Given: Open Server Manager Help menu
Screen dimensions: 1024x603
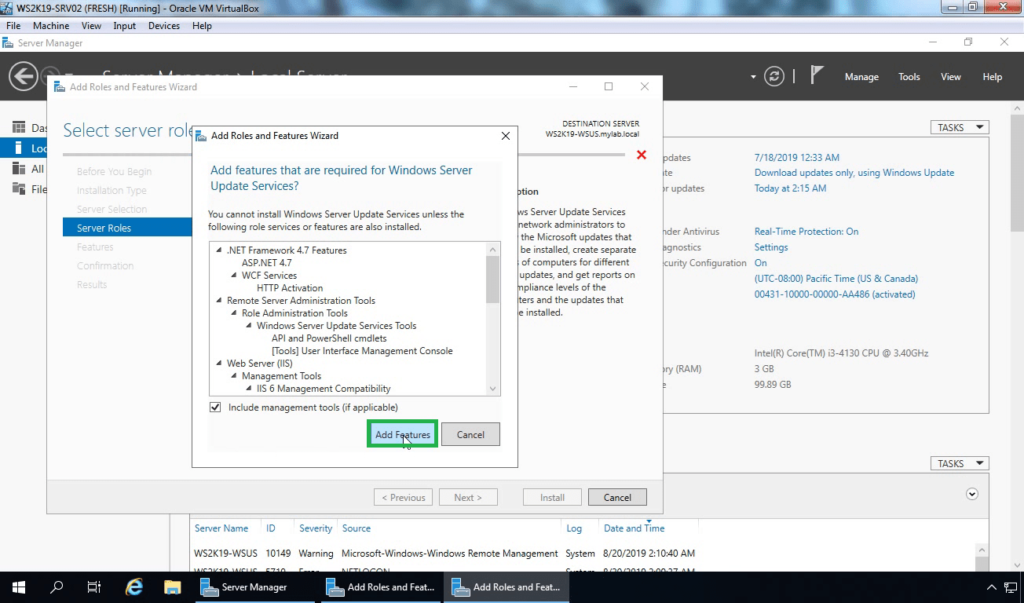Looking at the screenshot, I should [x=992, y=76].
